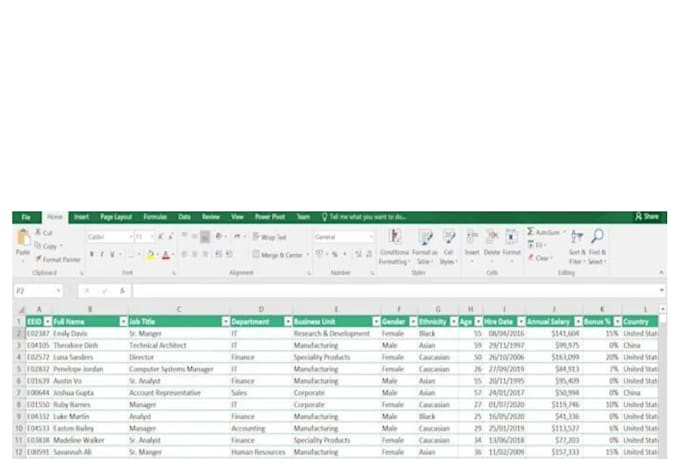The width and height of the screenshot is (680, 459).
Task: Open the General number format dropdown
Action: pos(371,237)
